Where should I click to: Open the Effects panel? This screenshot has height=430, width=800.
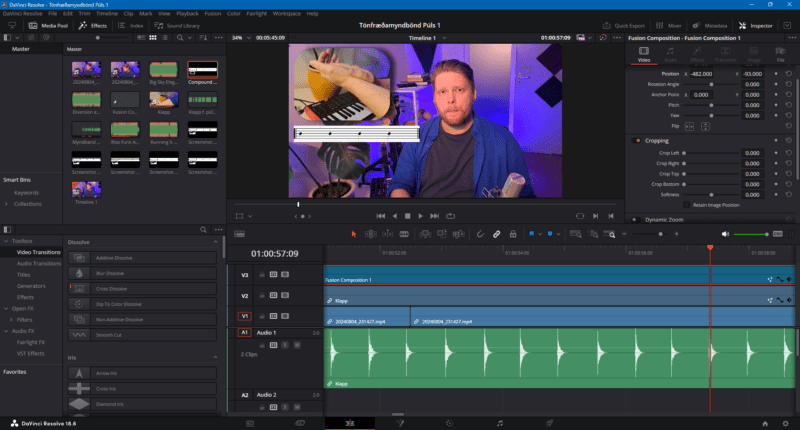tap(92, 24)
